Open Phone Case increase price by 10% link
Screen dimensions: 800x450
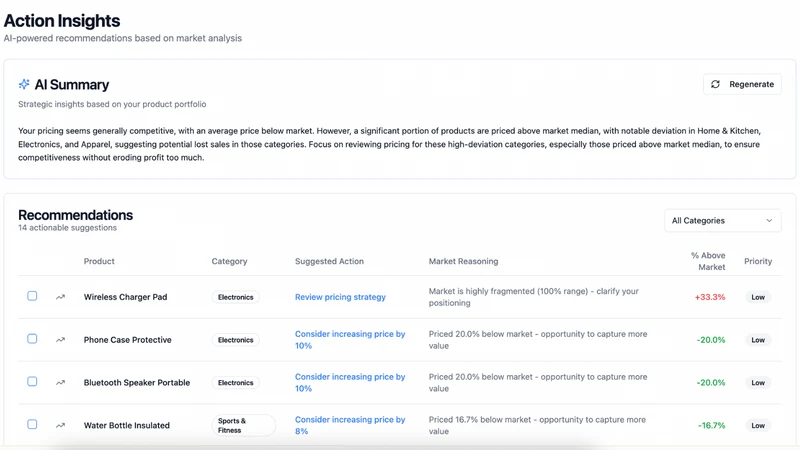point(350,340)
